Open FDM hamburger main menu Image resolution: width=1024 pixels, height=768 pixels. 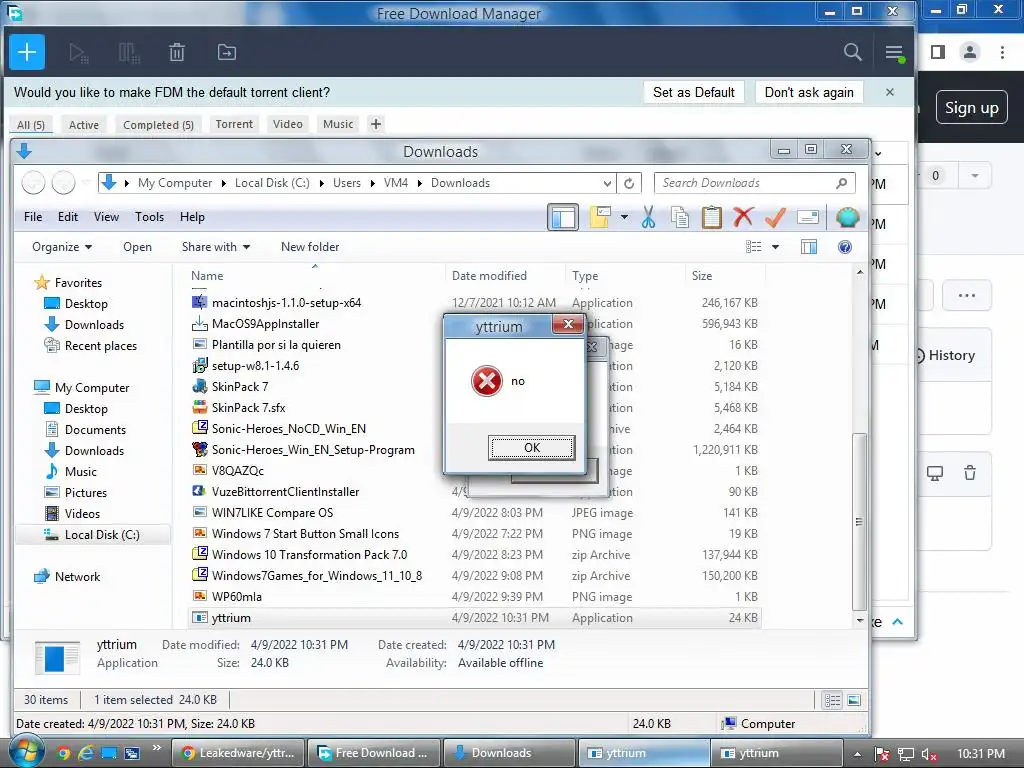coord(894,52)
